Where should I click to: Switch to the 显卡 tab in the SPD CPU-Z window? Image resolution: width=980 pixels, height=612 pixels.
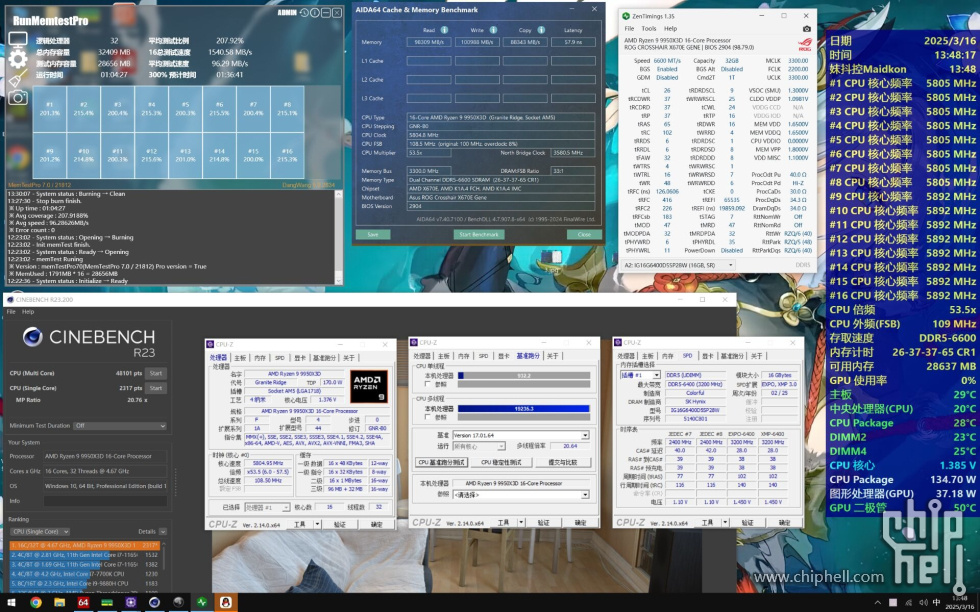[707, 356]
